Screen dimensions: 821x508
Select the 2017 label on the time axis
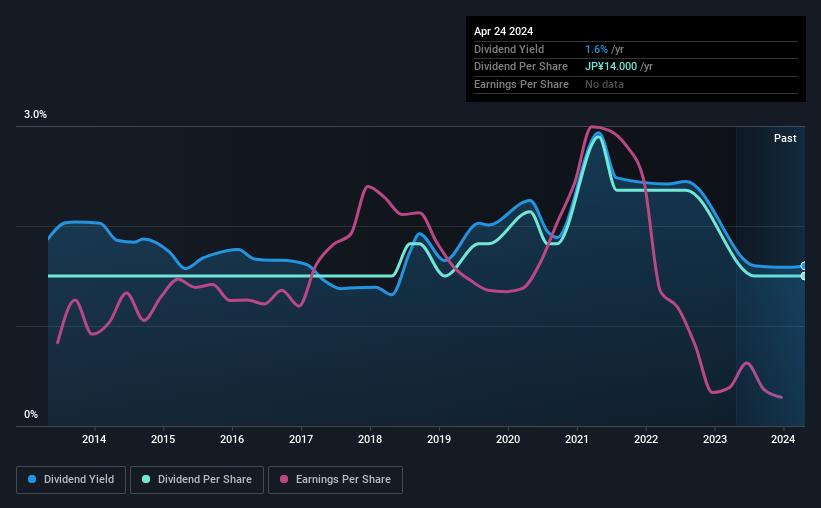click(x=301, y=439)
